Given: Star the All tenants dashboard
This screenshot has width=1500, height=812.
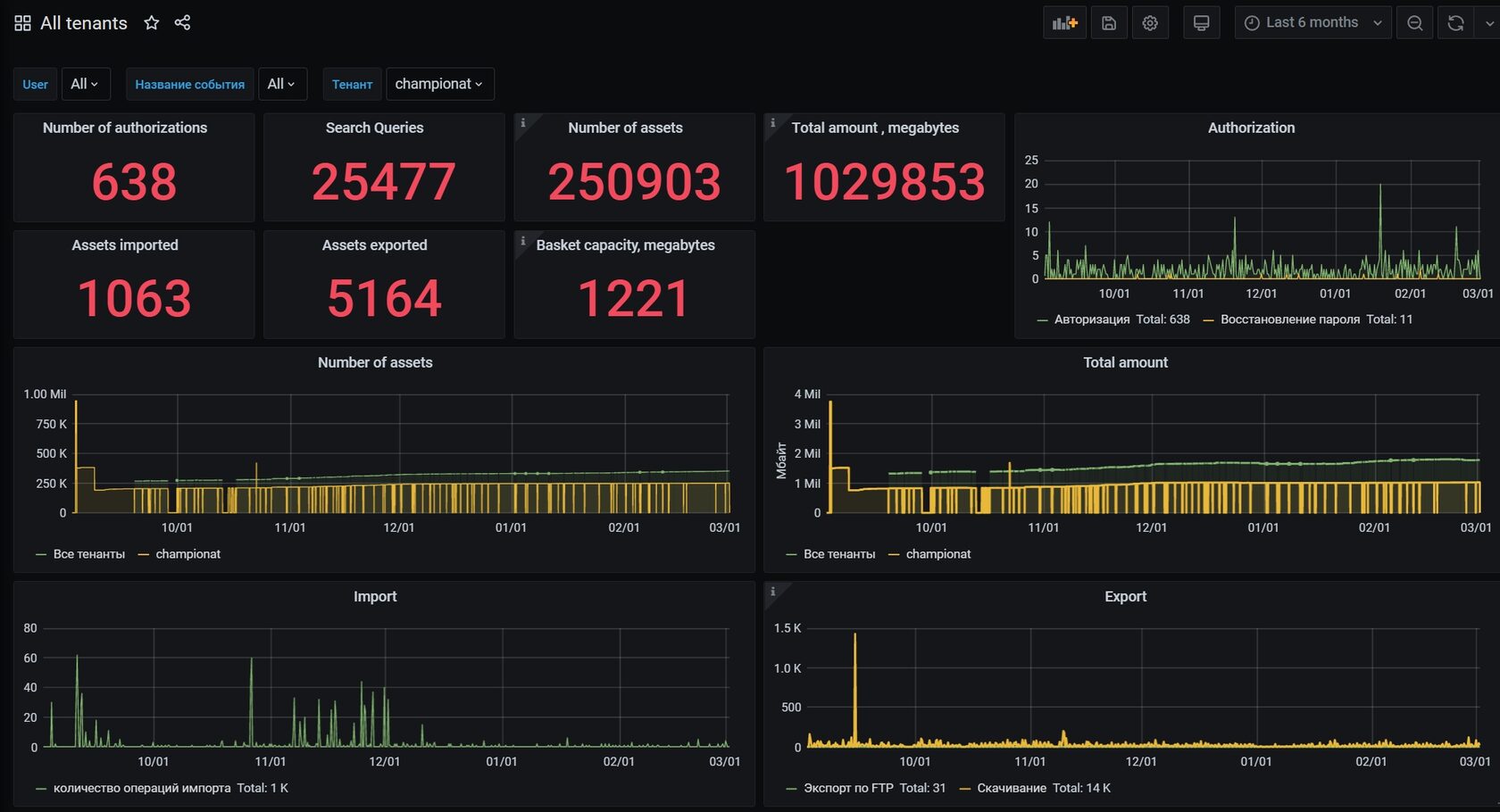Looking at the screenshot, I should [x=152, y=23].
